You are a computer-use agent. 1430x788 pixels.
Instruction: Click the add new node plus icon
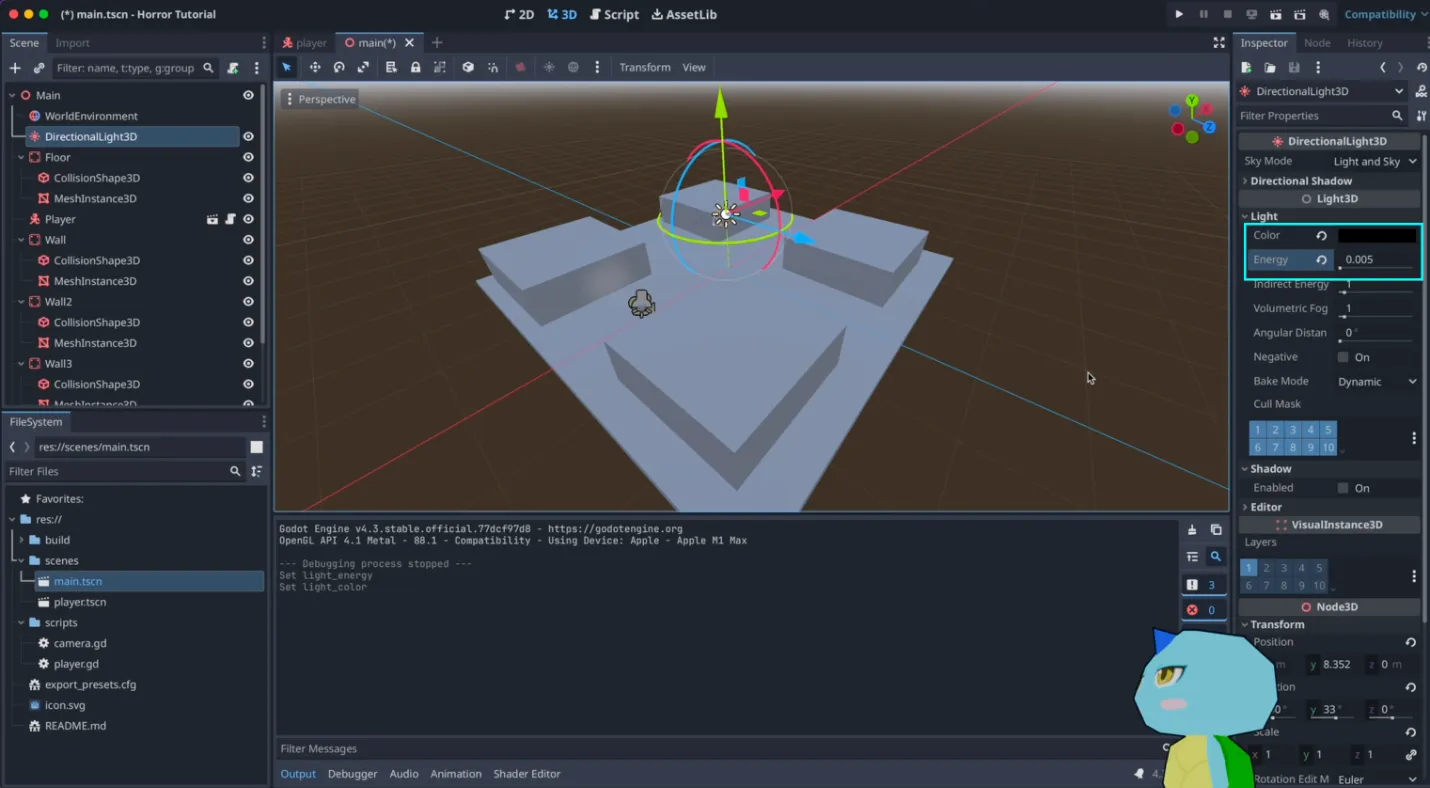click(15, 68)
